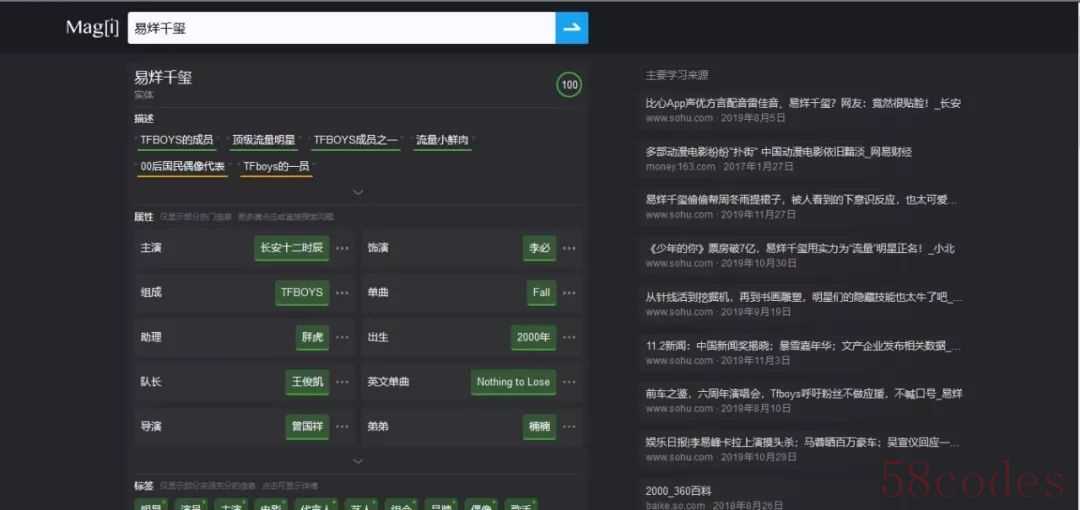Open the more options dots for 组成 row
Image resolution: width=1080 pixels, height=510 pixels.
(x=342, y=292)
